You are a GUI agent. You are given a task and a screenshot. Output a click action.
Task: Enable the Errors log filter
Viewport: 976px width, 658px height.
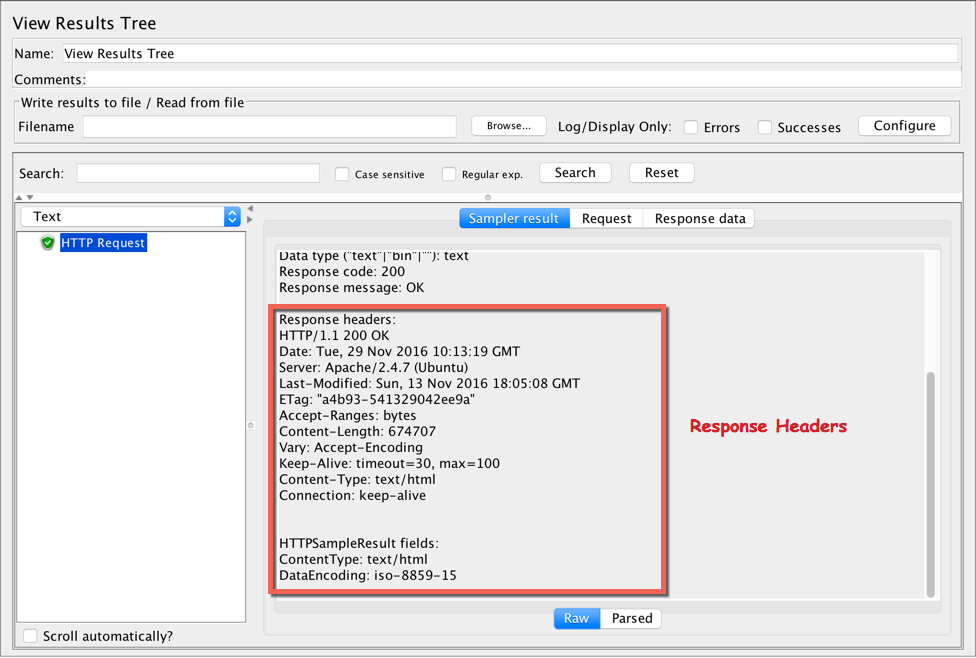(x=690, y=127)
